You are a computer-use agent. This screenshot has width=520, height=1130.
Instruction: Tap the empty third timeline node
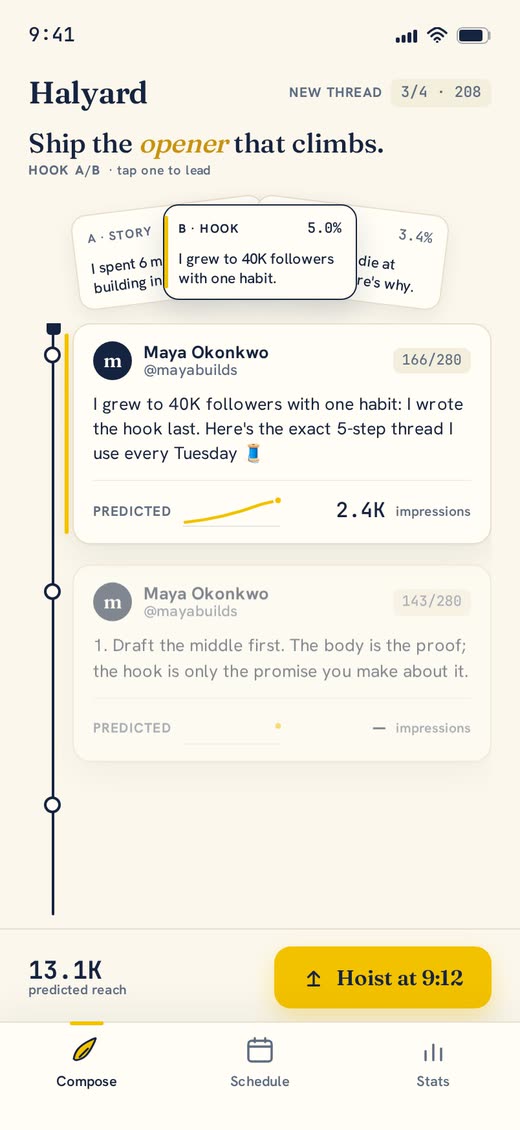53,804
